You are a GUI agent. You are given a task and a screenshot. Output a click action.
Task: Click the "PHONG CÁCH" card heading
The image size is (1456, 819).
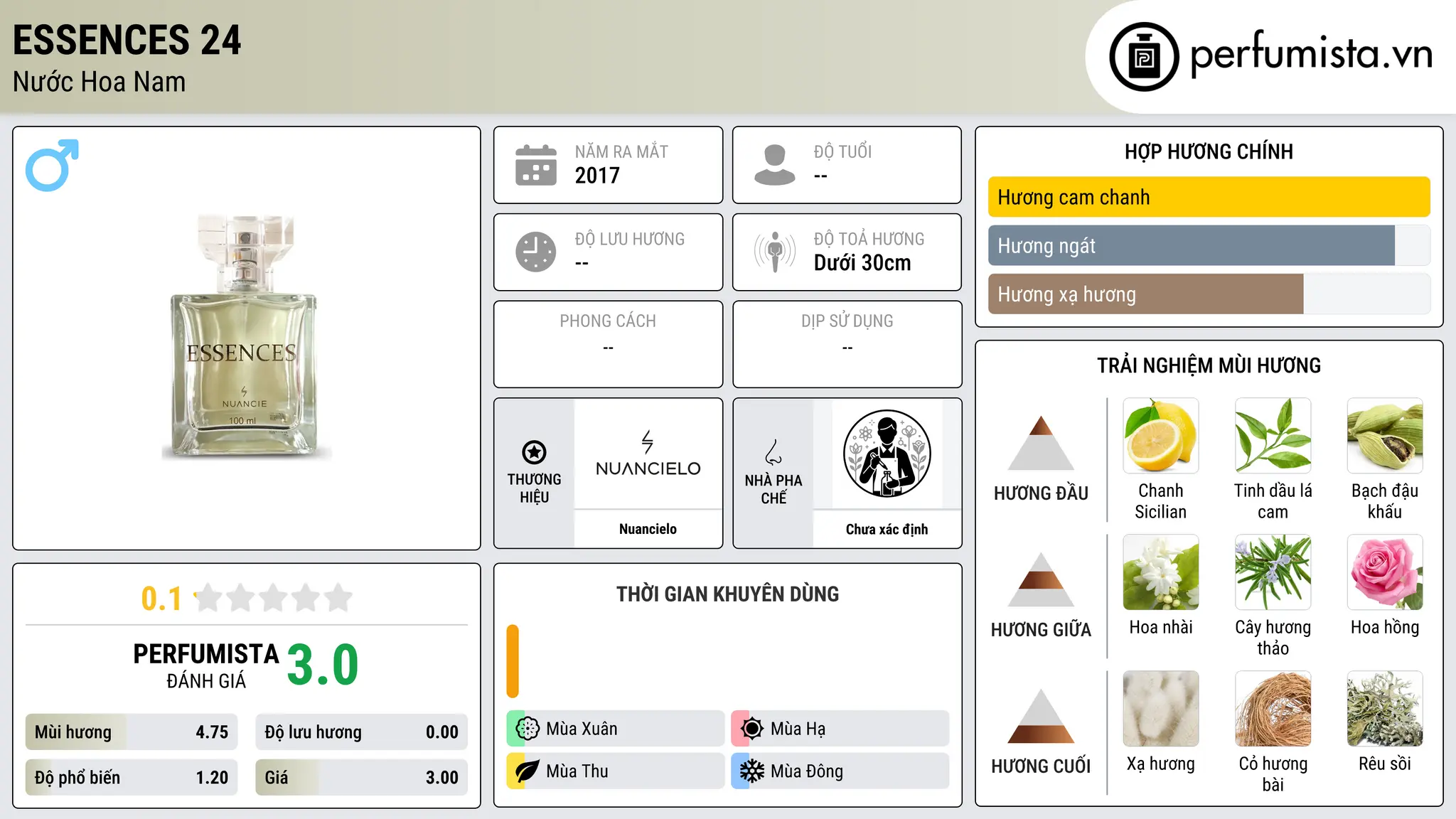pyautogui.click(x=608, y=321)
